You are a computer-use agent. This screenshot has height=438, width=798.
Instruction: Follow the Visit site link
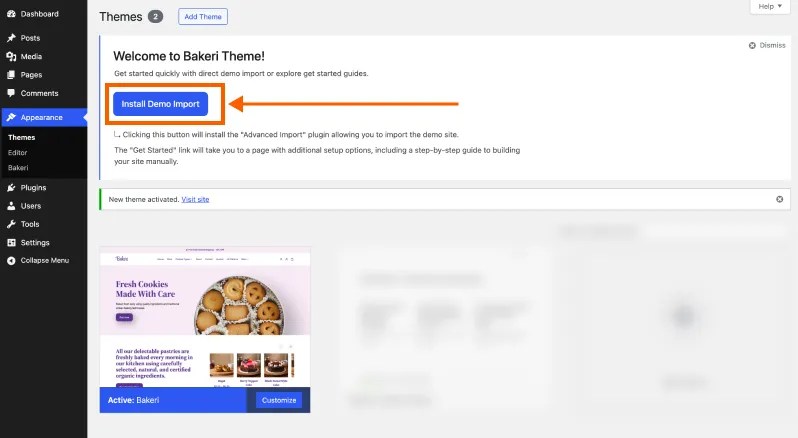click(195, 199)
